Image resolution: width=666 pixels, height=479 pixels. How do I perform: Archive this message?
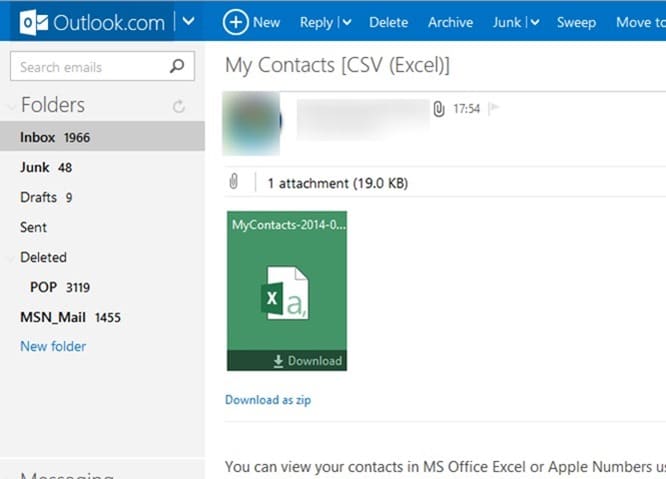450,22
